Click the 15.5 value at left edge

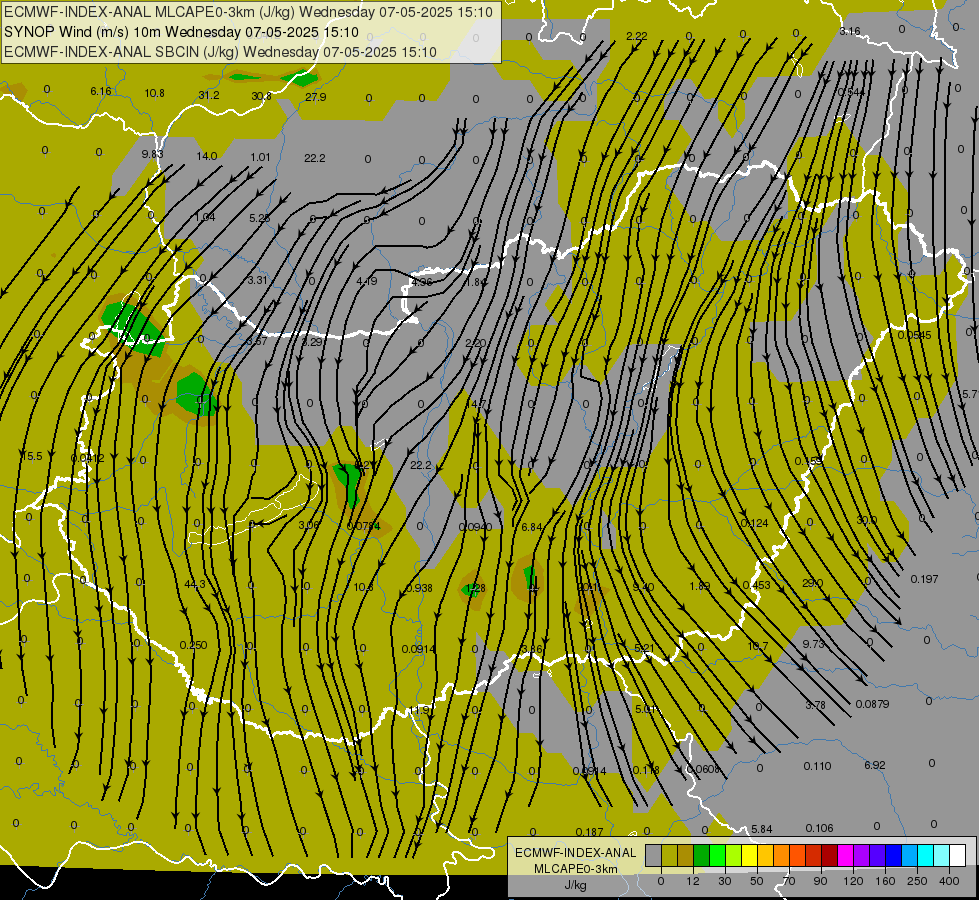click(x=32, y=457)
